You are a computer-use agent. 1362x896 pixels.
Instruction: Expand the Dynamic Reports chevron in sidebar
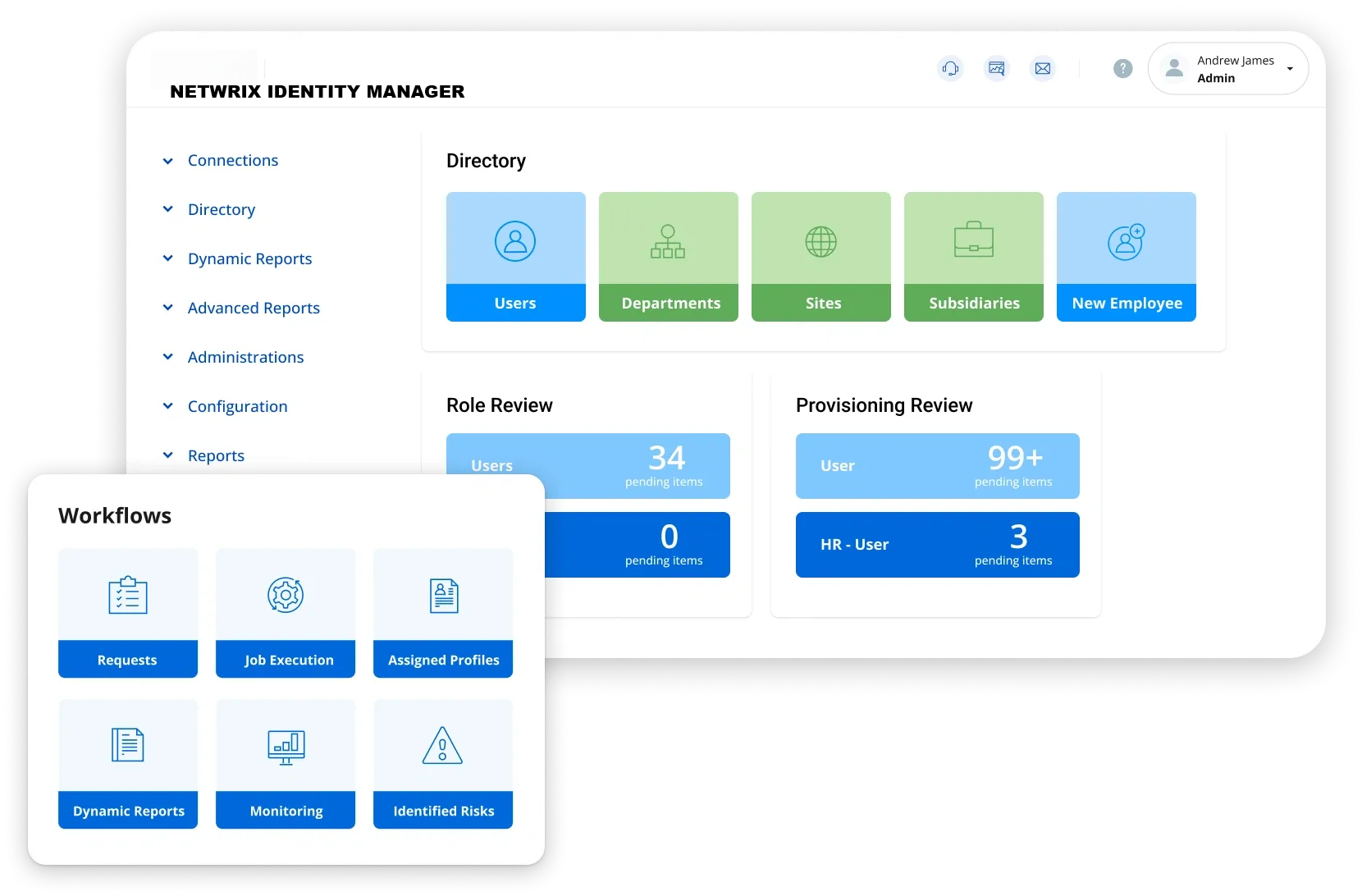[x=168, y=258]
